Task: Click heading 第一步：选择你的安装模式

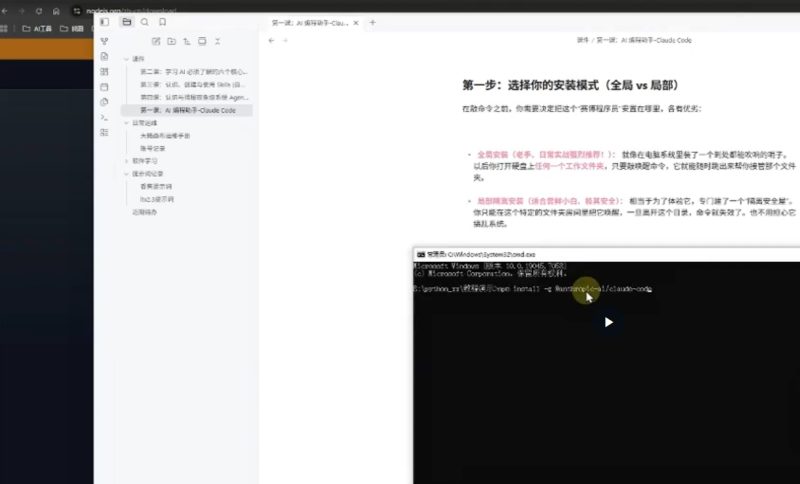Action: point(570,85)
